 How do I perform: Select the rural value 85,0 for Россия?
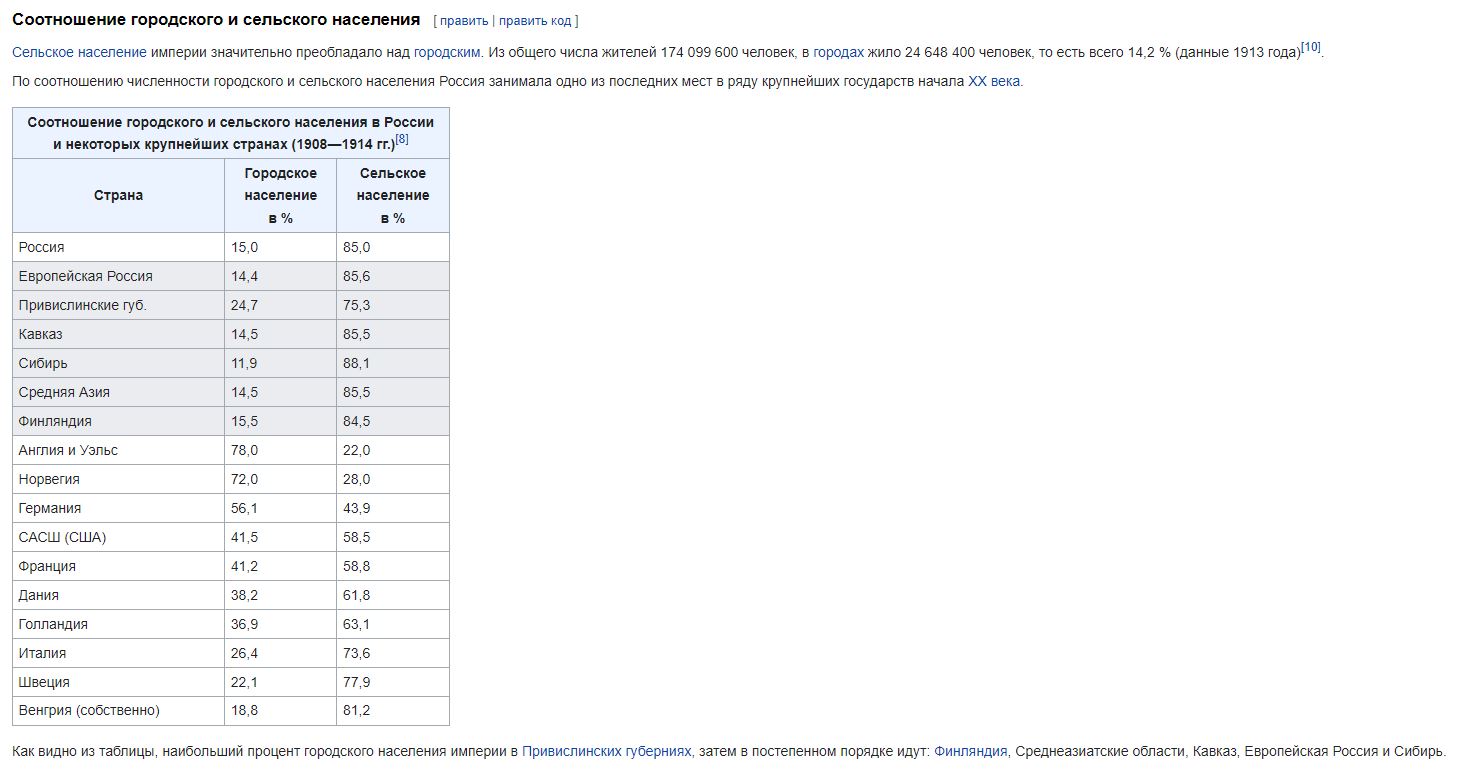[356, 247]
